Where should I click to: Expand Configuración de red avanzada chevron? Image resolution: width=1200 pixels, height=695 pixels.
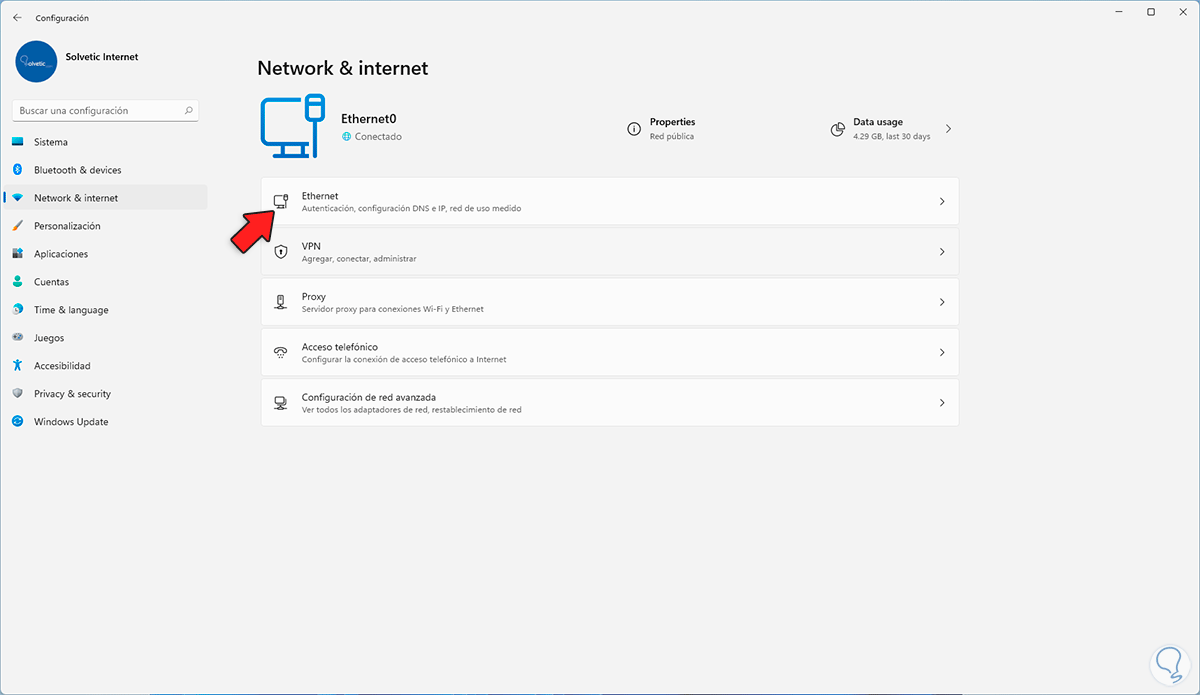click(941, 403)
